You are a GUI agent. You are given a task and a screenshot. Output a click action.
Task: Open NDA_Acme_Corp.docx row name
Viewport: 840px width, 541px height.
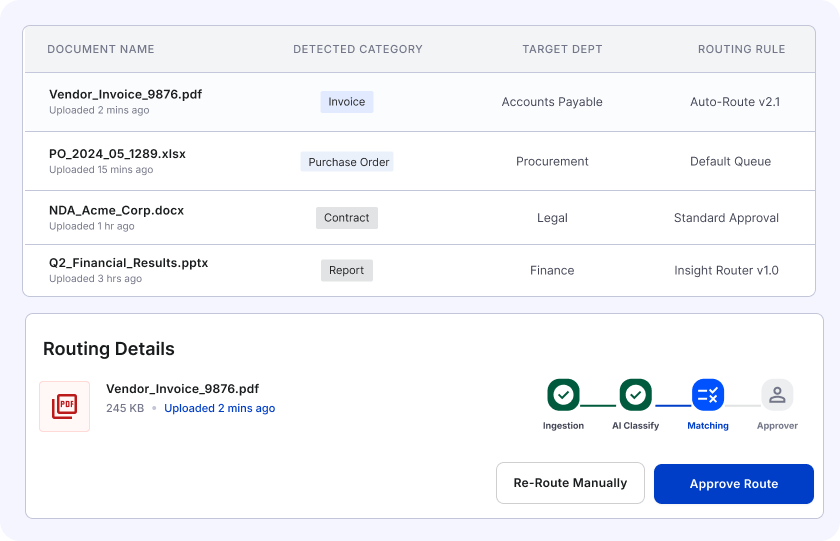[116, 210]
